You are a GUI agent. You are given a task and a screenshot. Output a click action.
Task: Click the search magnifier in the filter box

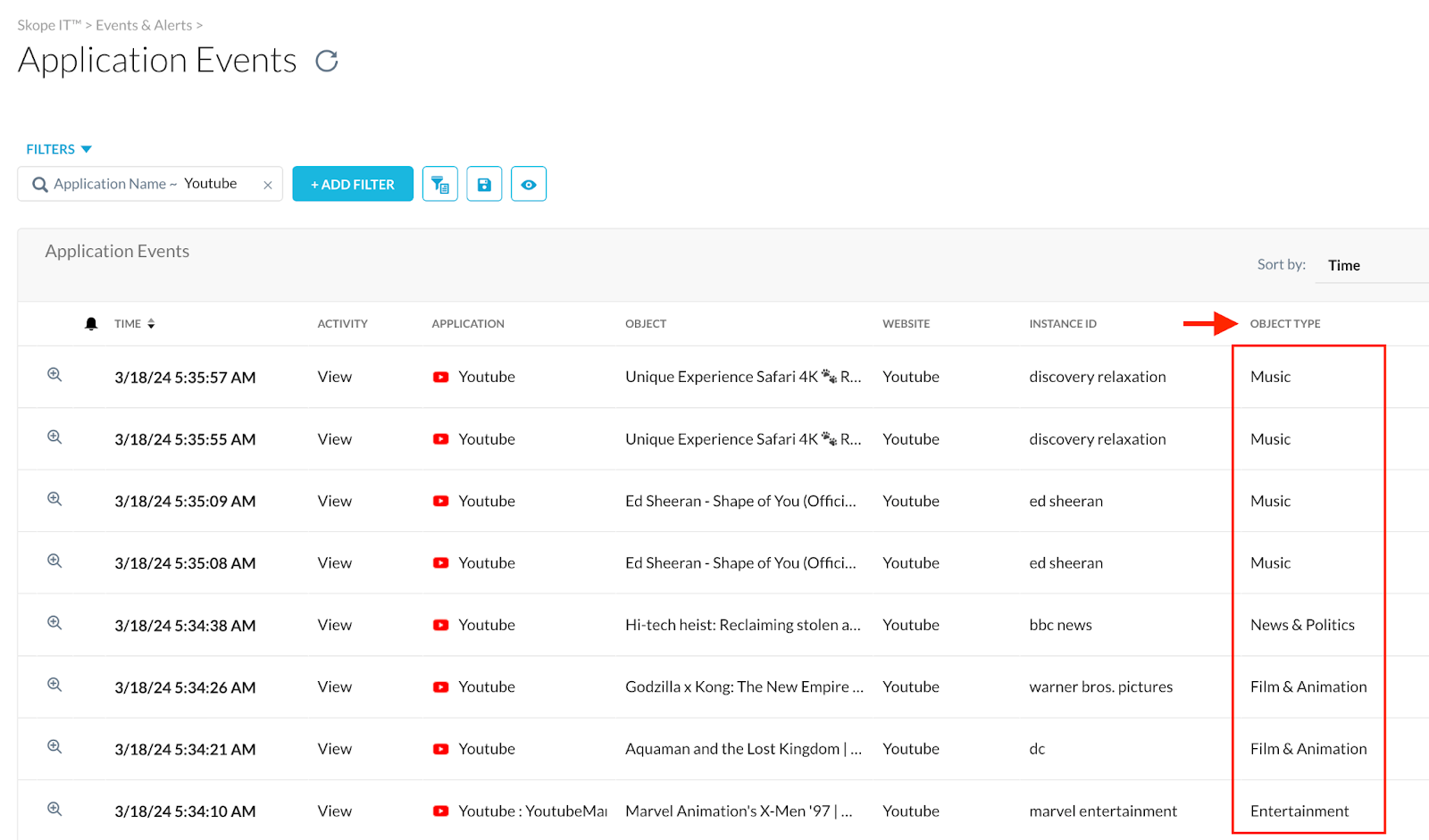coord(39,185)
